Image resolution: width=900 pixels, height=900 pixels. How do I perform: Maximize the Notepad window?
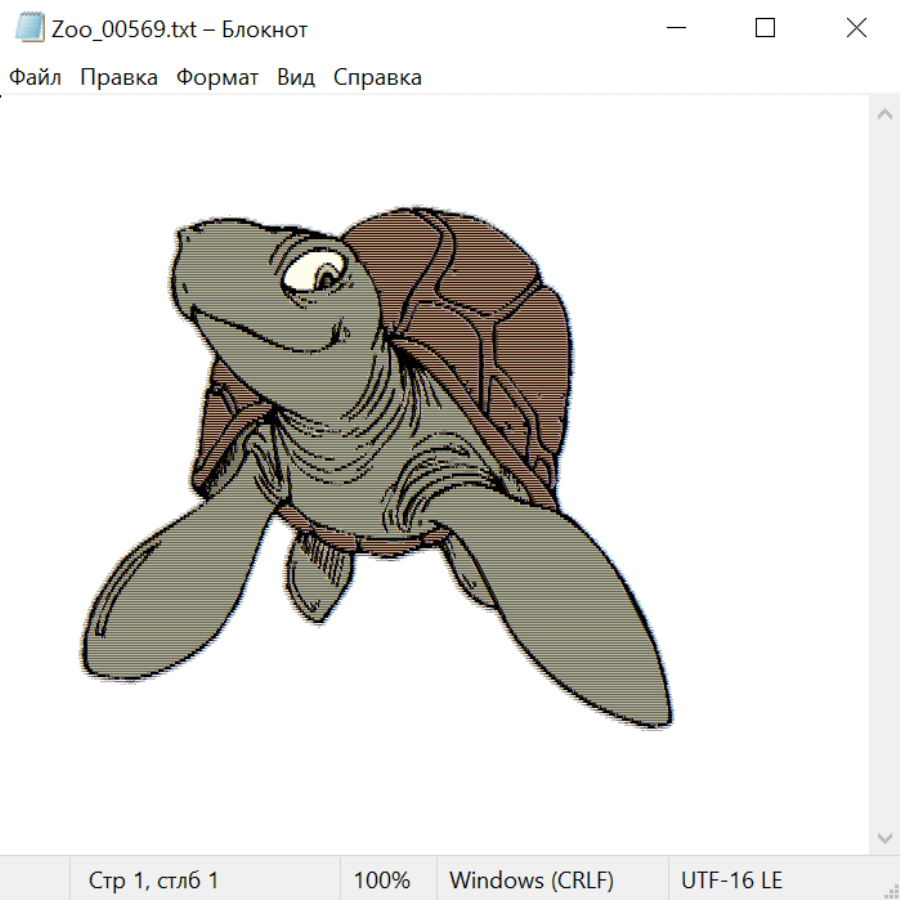[x=765, y=28]
